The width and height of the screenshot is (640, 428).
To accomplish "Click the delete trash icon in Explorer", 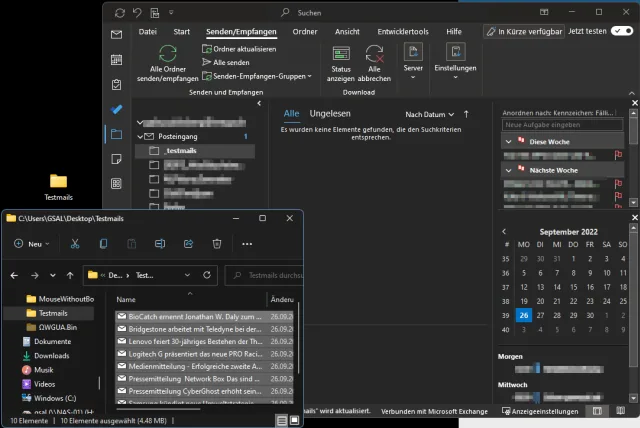I will coord(217,243).
